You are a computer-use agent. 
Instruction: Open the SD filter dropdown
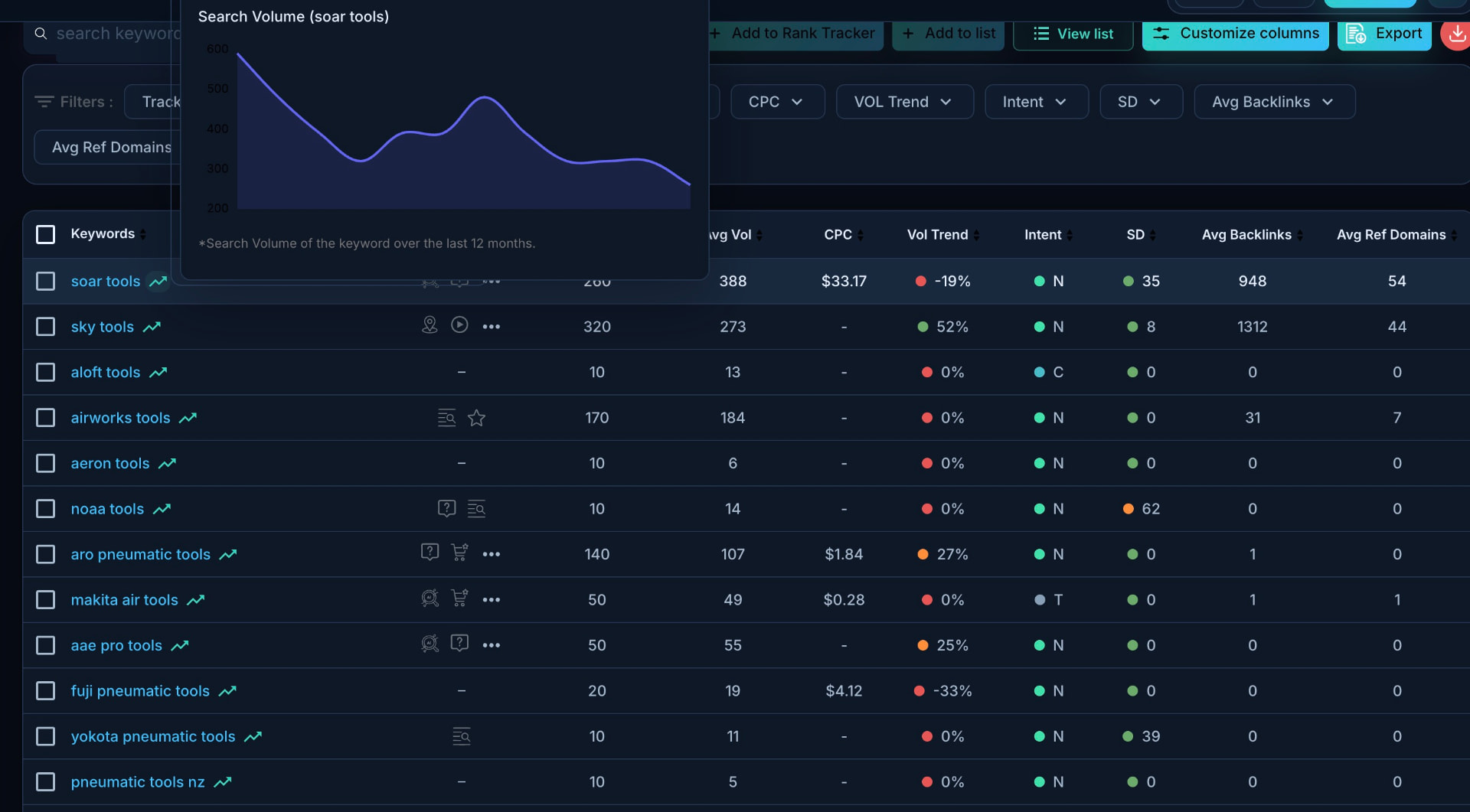point(1141,102)
